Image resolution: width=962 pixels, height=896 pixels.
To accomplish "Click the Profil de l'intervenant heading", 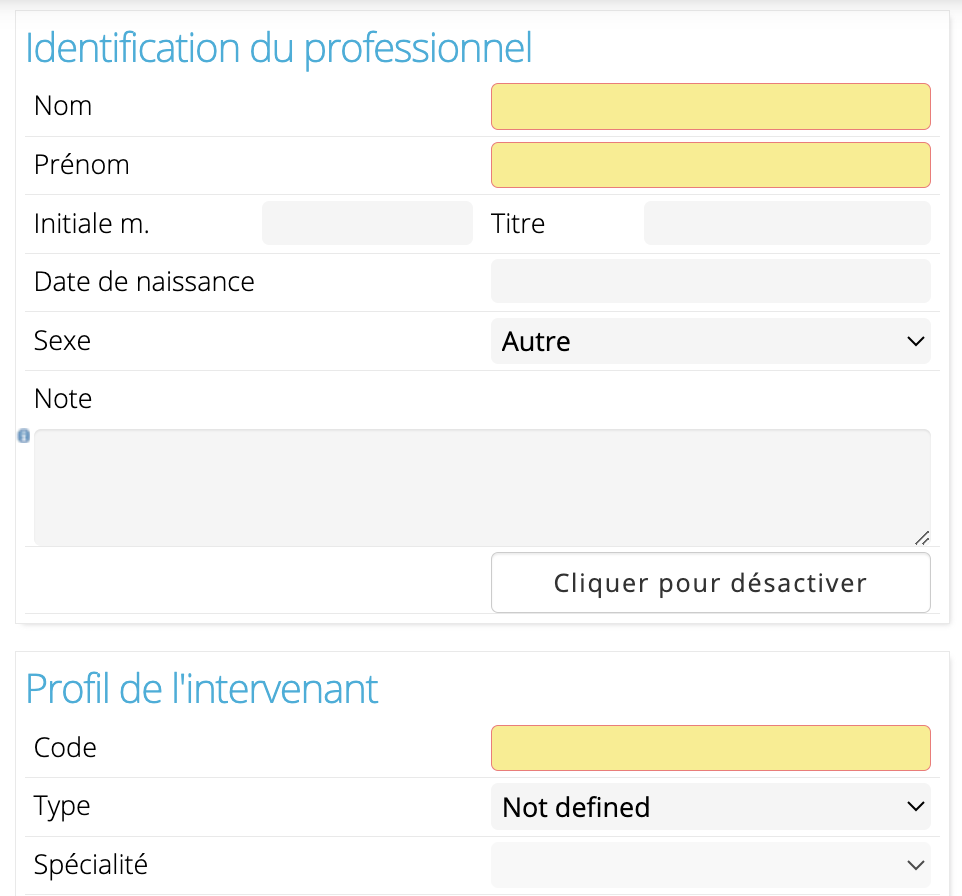I will (x=202, y=689).
